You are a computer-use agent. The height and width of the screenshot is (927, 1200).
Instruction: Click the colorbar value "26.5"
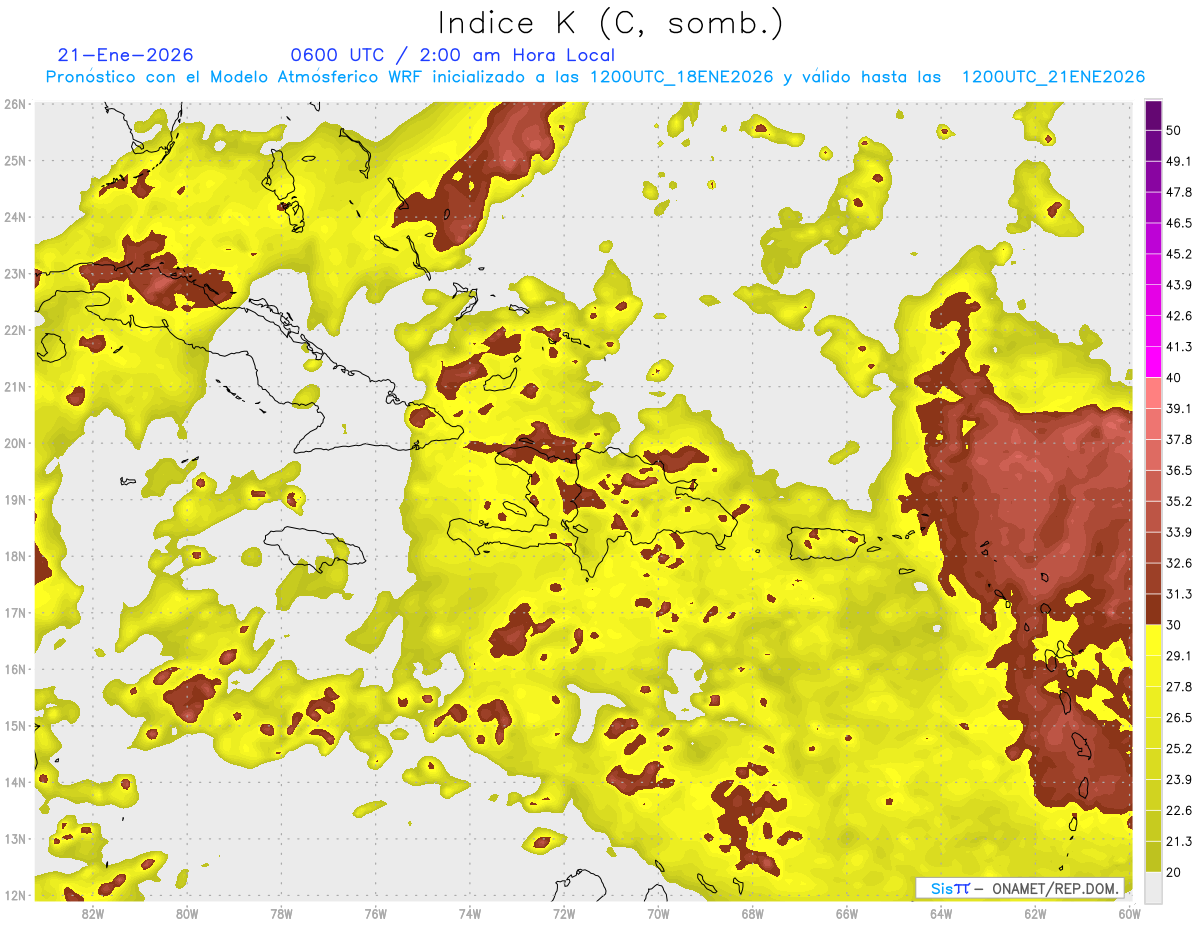click(1179, 717)
